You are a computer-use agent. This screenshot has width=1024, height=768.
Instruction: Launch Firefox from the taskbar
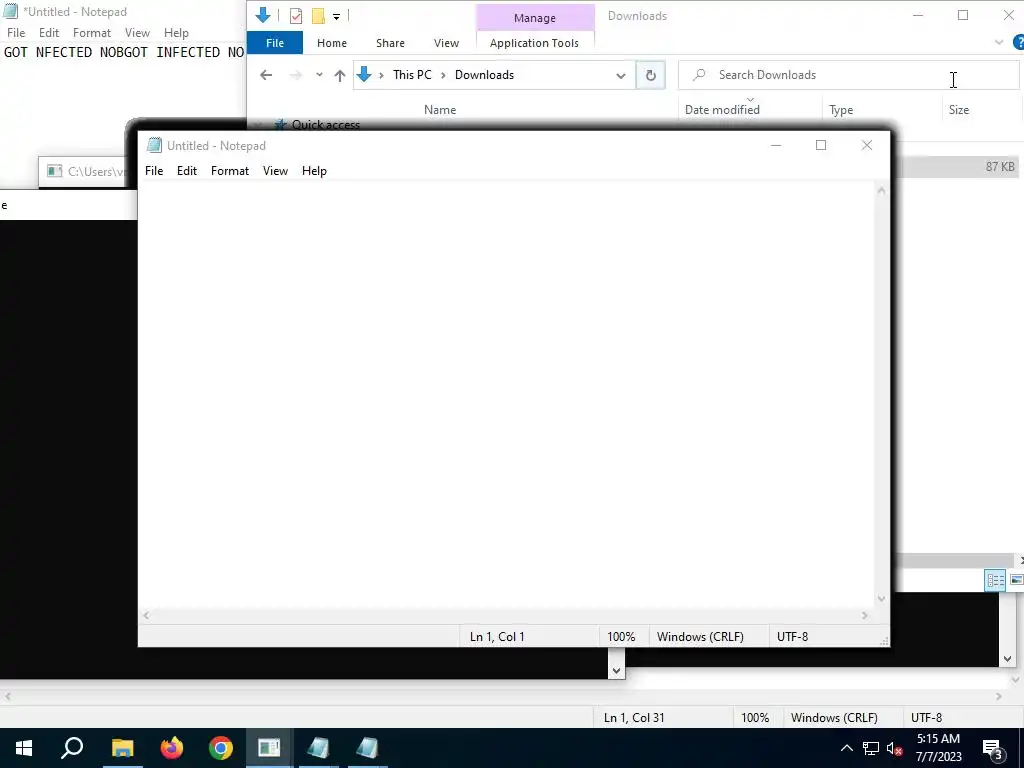172,748
